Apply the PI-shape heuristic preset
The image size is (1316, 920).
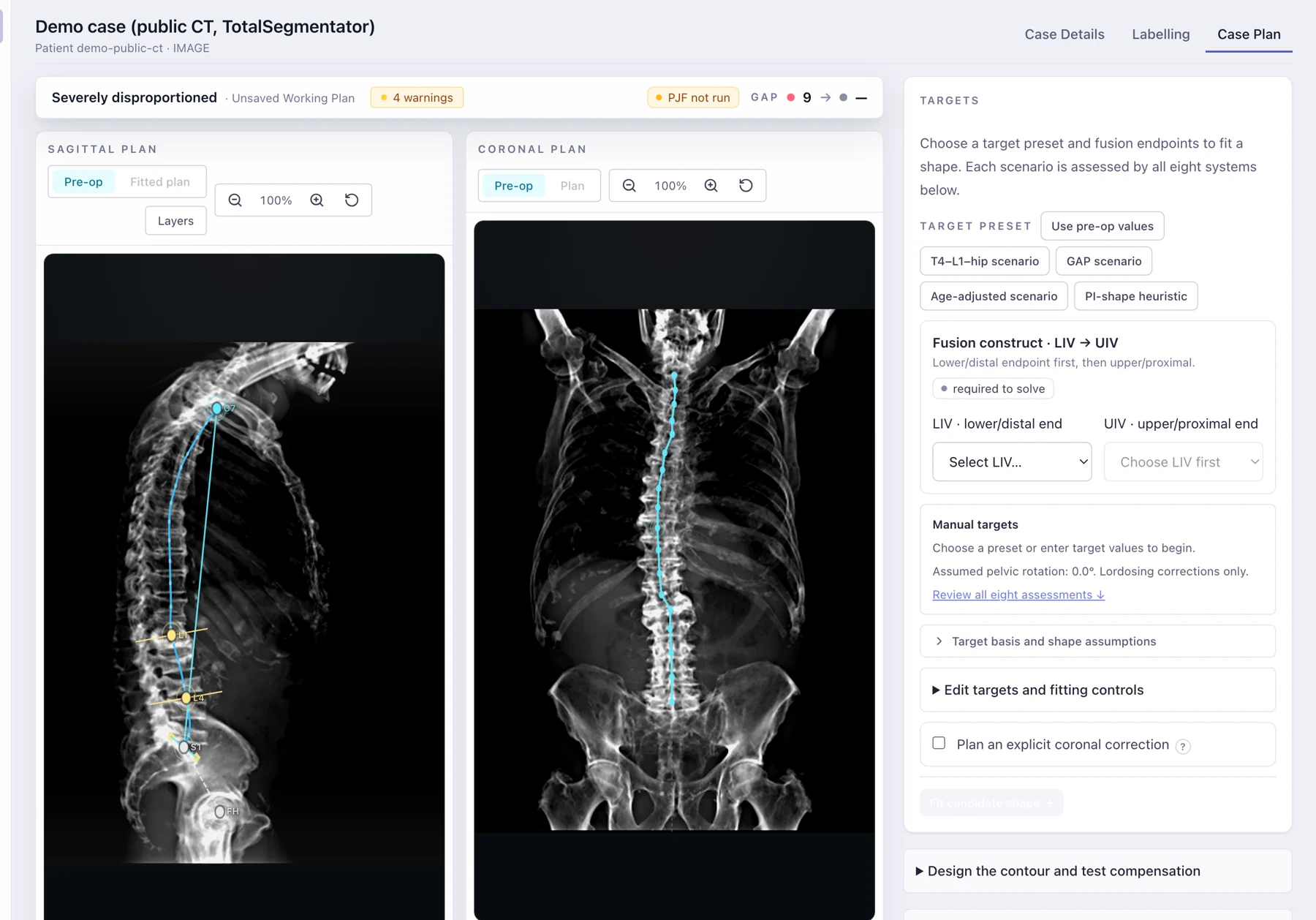(x=1135, y=296)
